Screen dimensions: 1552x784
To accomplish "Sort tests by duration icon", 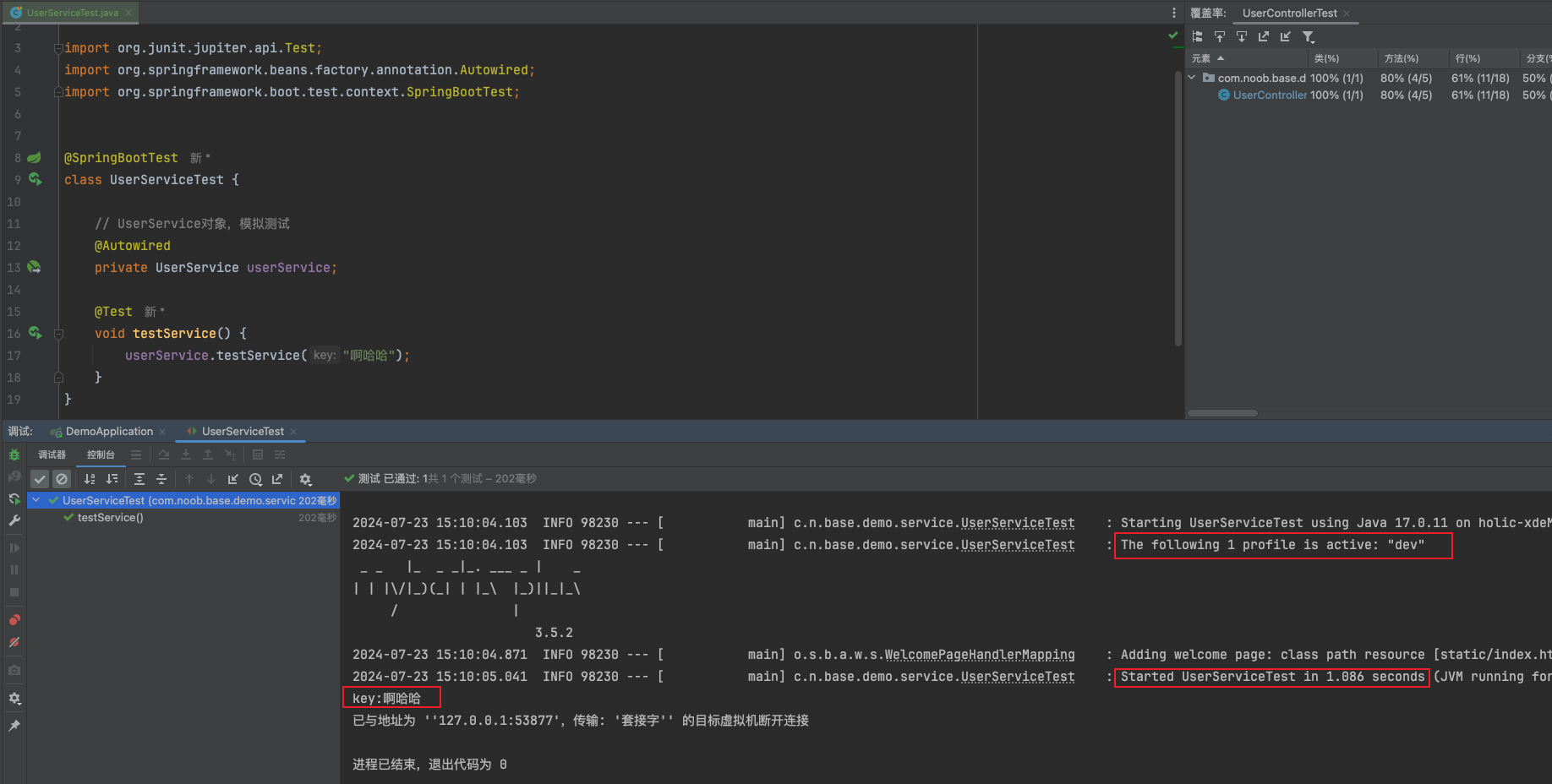I will click(x=112, y=479).
